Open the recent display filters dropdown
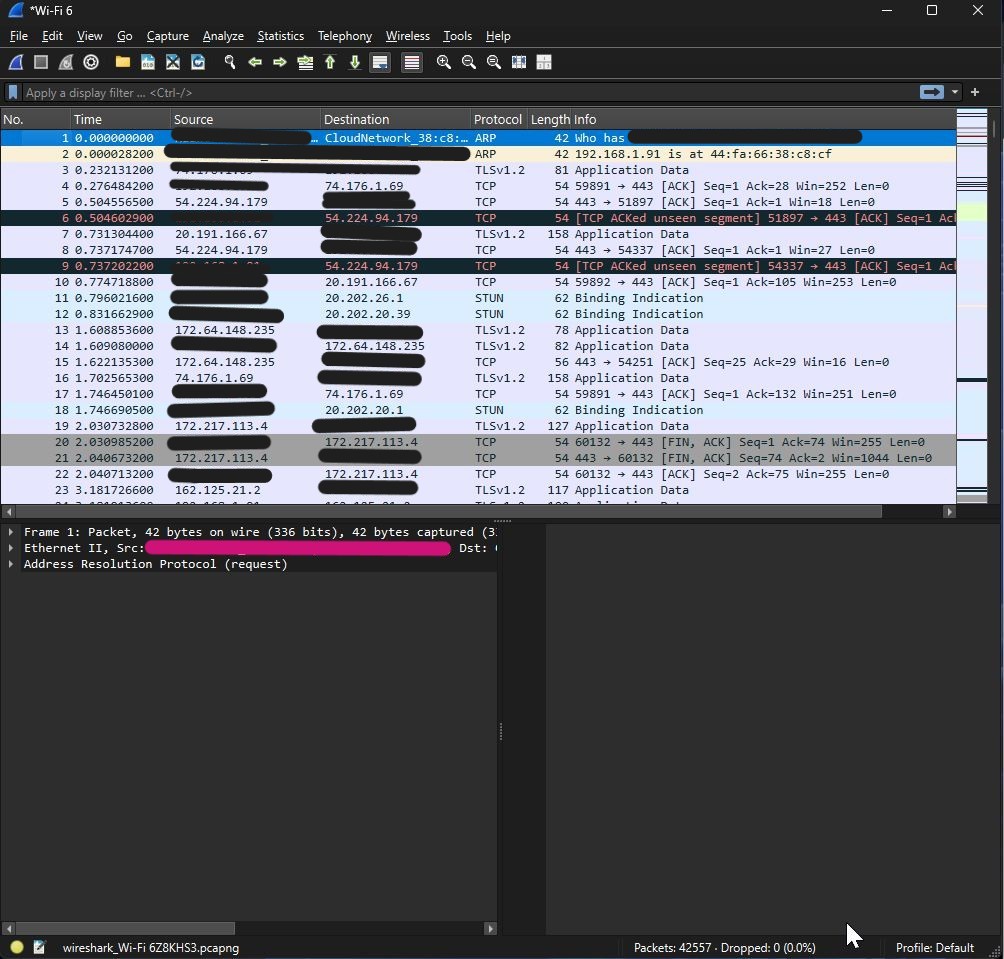This screenshot has width=1004, height=959. pos(955,92)
